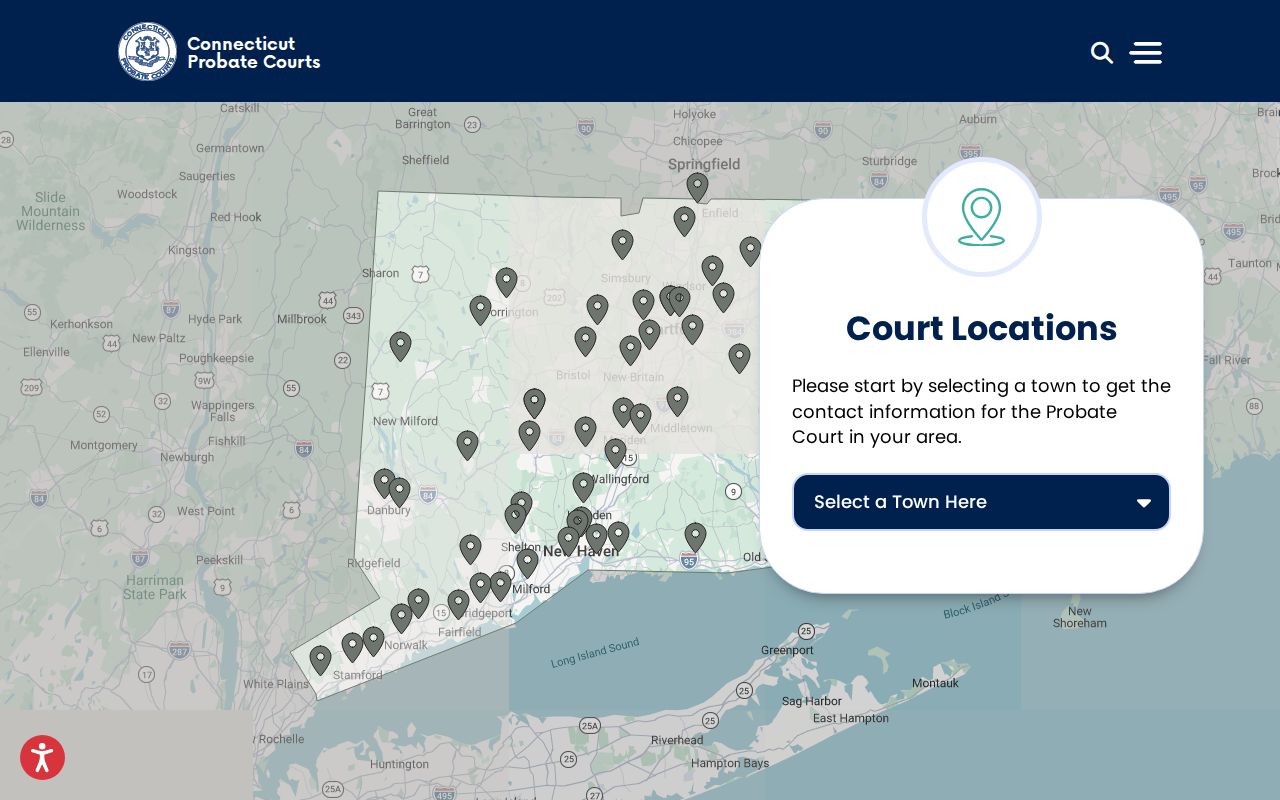Select pin partly overlapping I-384 shield area
The height and width of the screenshot is (800, 1280).
(x=739, y=358)
